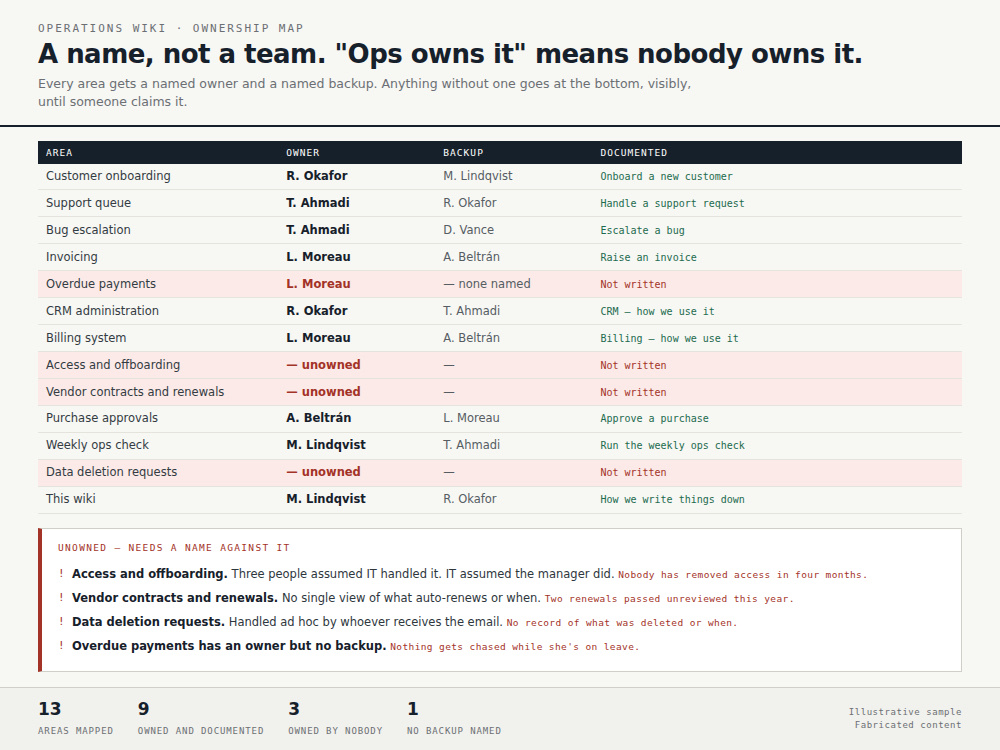
Task: Click 'unowned' in Access and offboarding row
Action: pyautogui.click(x=323, y=365)
